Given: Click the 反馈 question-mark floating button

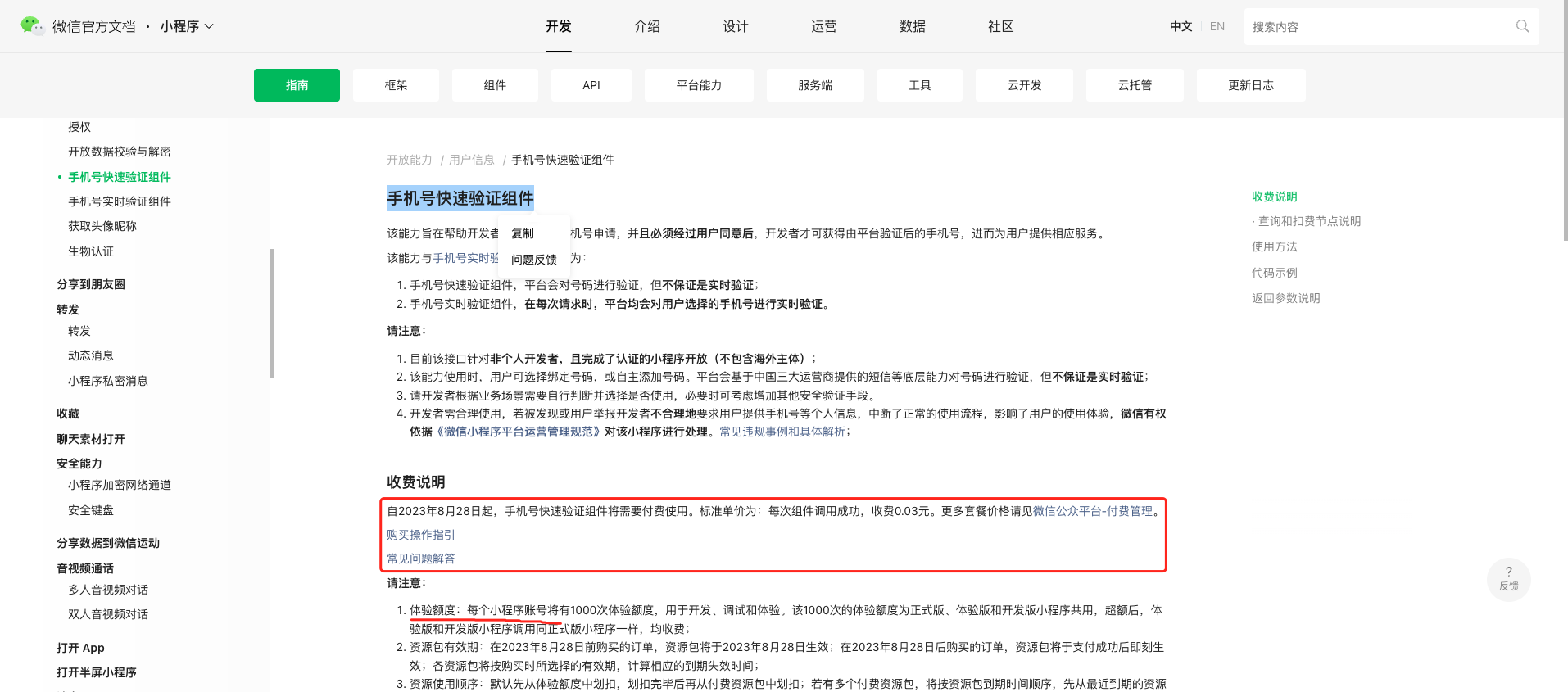Looking at the screenshot, I should [x=1508, y=578].
